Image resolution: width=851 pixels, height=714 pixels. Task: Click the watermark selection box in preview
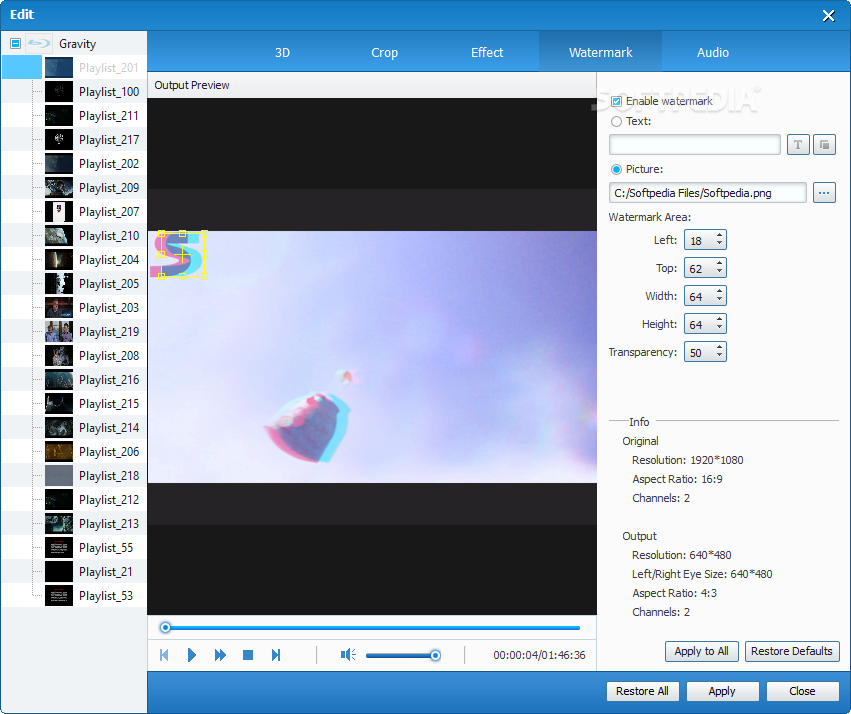[182, 254]
